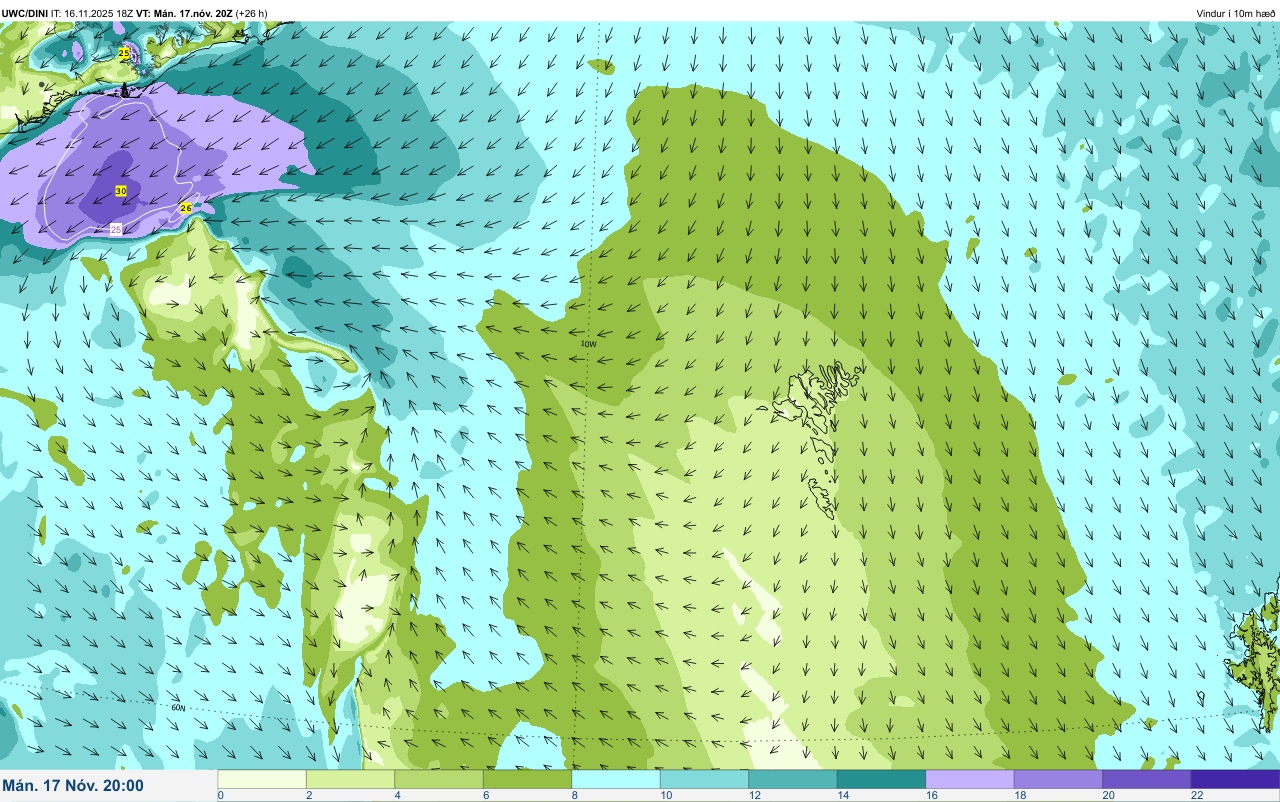Viewport: 1280px width, 802px height.
Task: Select the legend tick value '12'
Action: pyautogui.click(x=755, y=796)
